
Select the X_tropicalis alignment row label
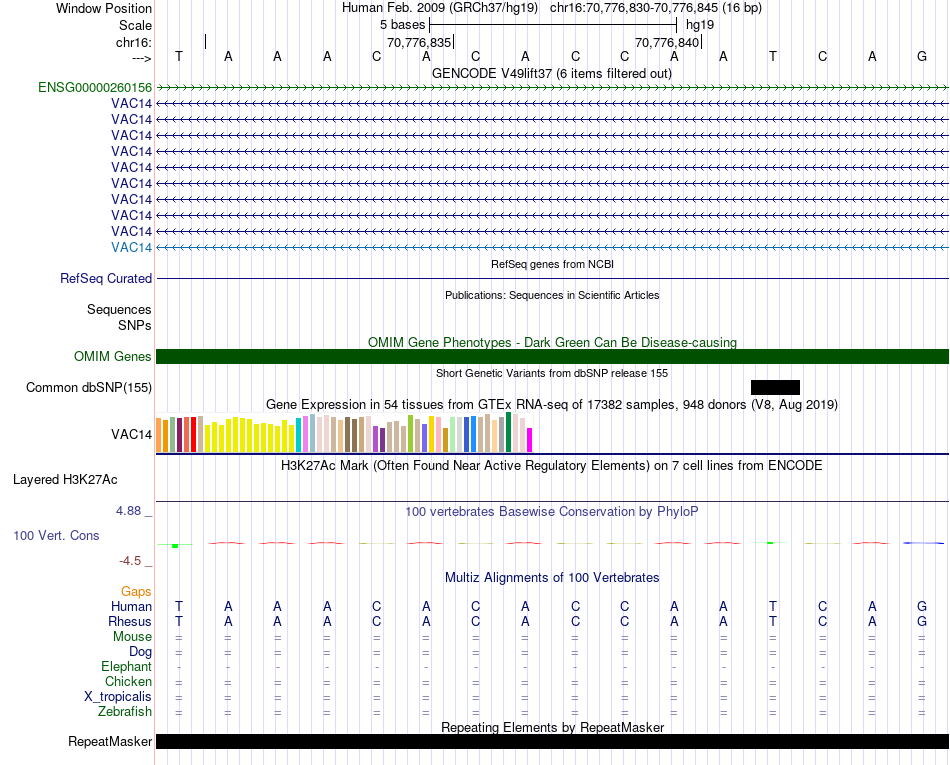[118, 697]
